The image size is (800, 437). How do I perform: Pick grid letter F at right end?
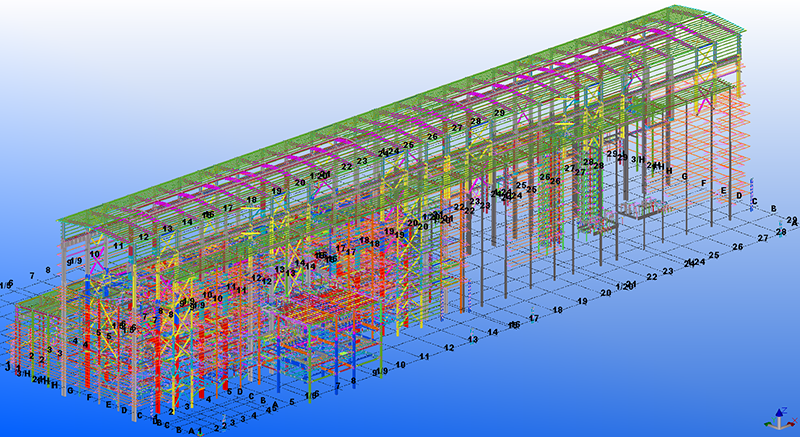704,184
